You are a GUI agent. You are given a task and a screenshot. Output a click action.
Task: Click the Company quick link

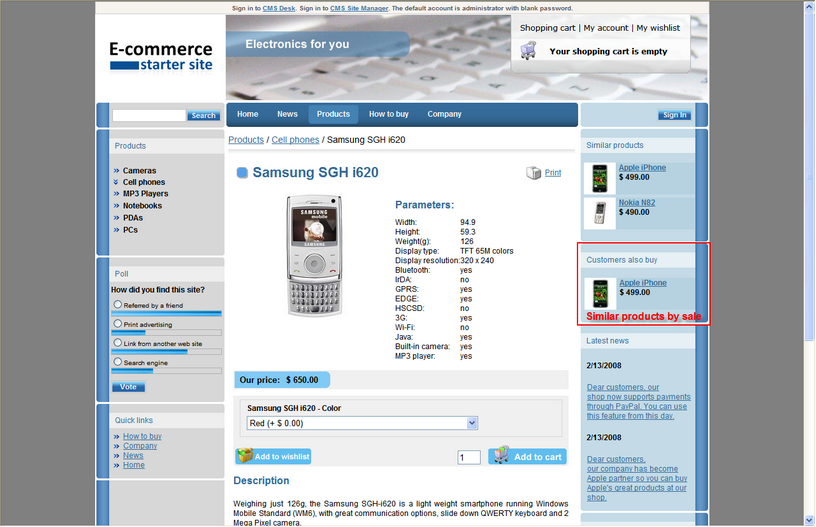point(140,446)
